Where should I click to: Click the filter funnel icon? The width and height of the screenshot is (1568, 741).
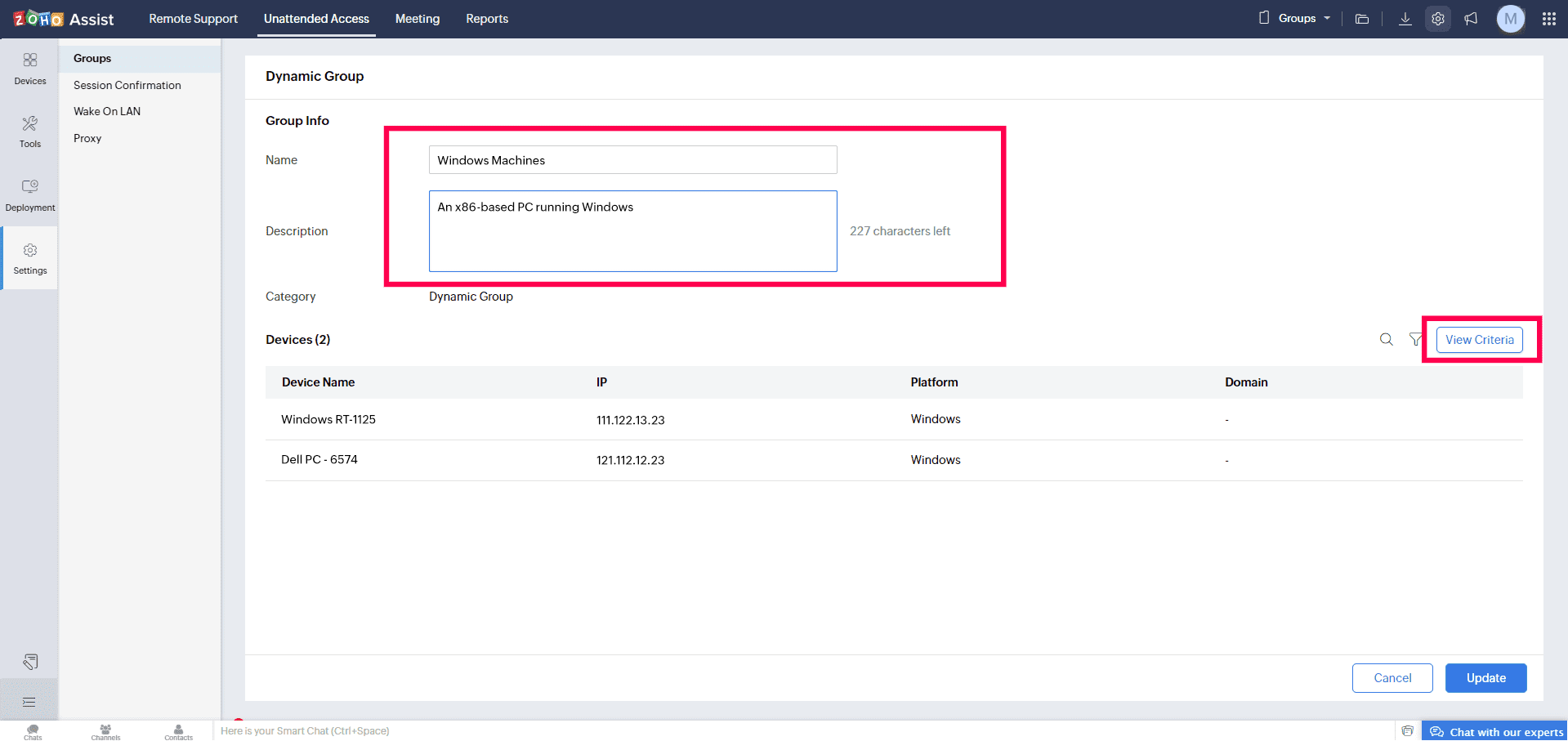tap(1415, 340)
